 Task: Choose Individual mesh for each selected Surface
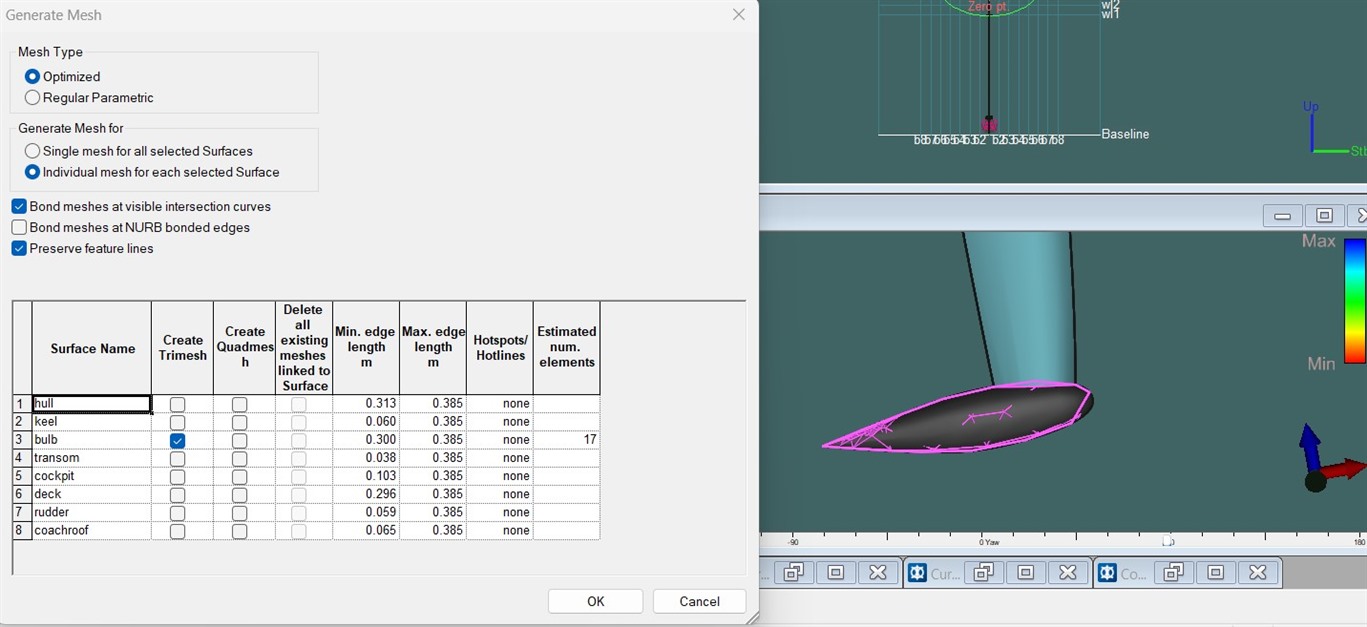coord(33,172)
